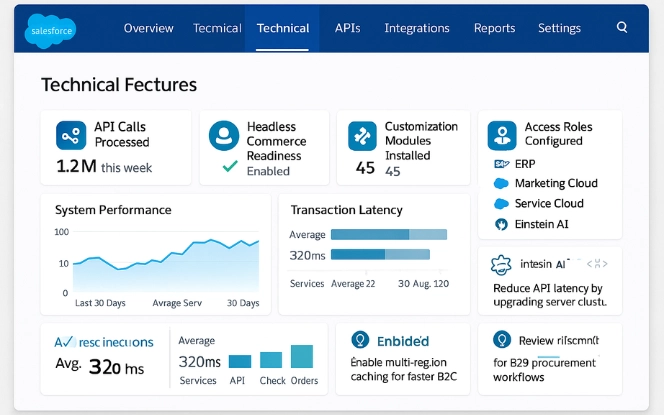The image size is (664, 415).
Task: Open search with the magnifier icon
Action: click(622, 28)
